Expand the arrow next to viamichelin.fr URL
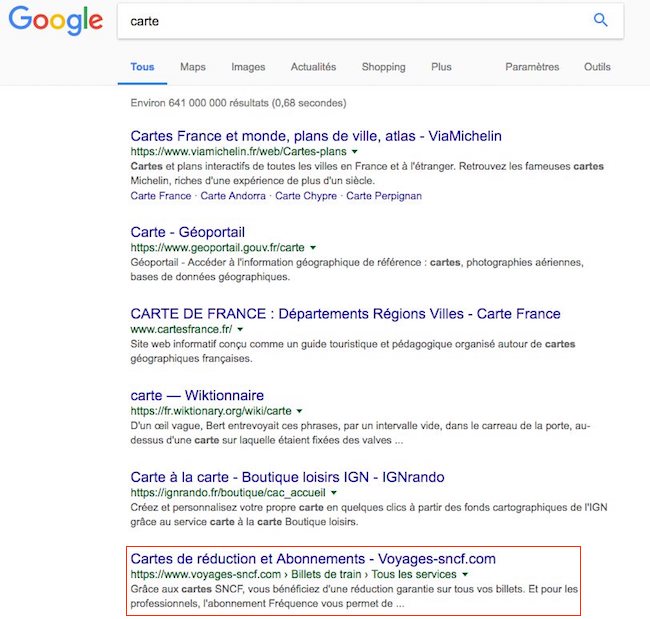 coord(354,152)
